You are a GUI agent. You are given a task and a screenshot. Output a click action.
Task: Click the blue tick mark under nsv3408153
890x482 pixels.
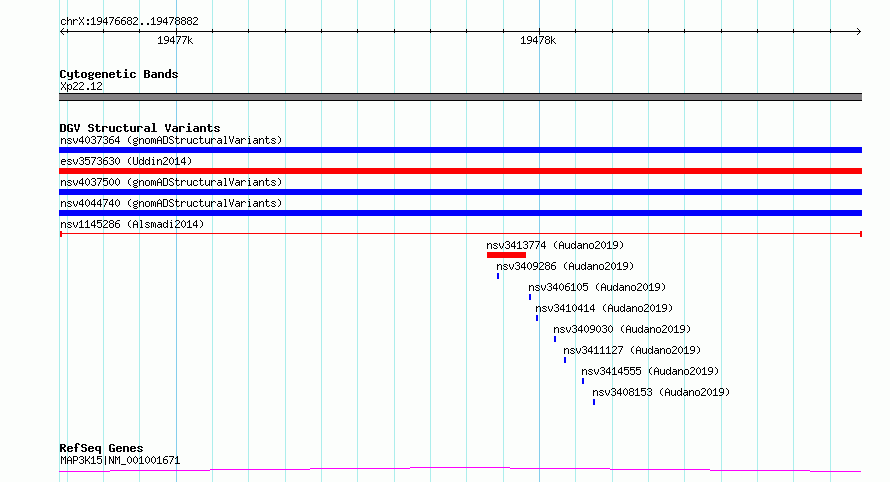(x=594, y=402)
